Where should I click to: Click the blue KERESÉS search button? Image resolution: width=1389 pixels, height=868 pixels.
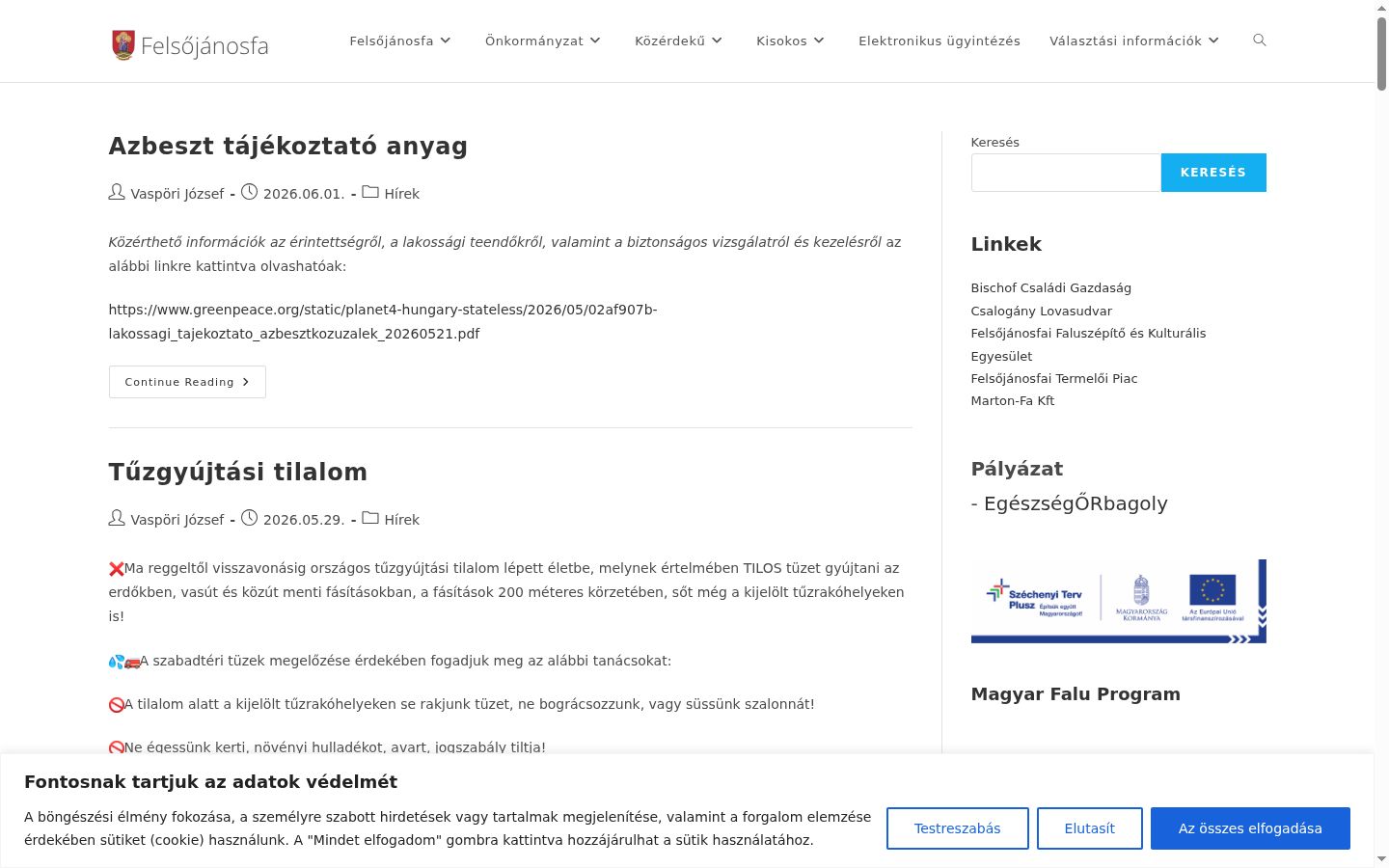pyautogui.click(x=1213, y=173)
